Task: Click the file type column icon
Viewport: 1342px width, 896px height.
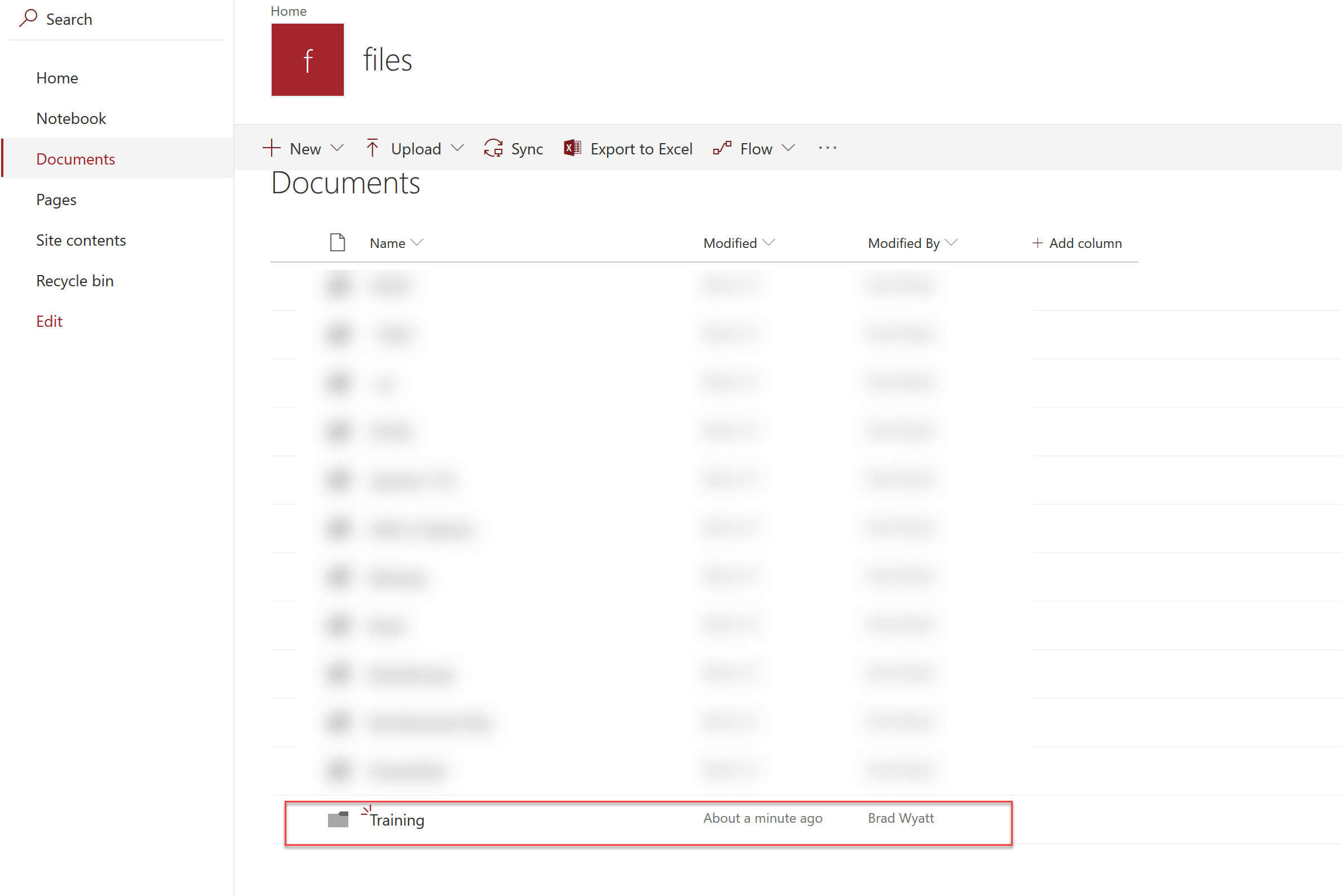Action: tap(338, 242)
